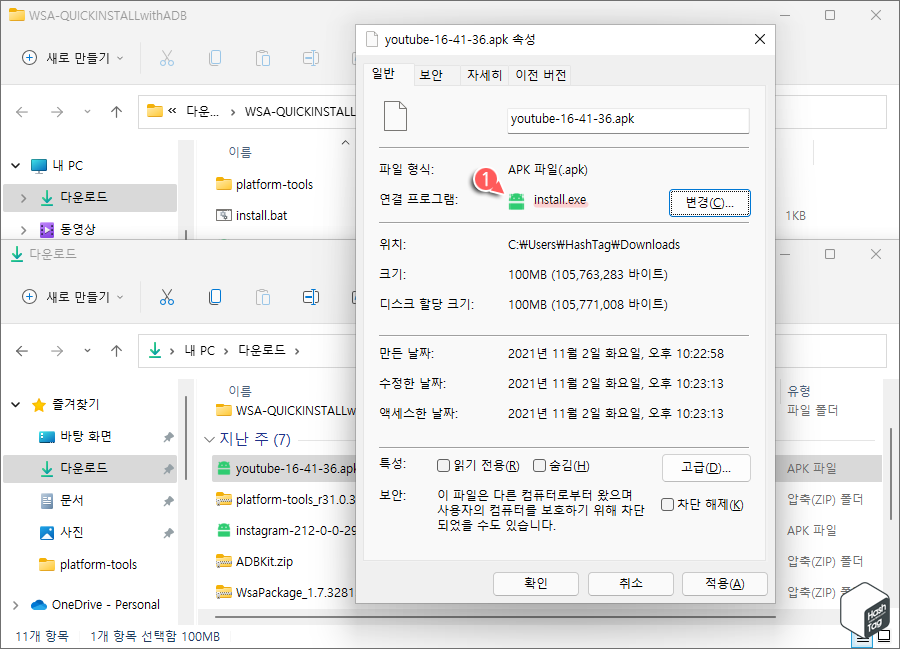Click Paste icon in WSA-QUICKINSTALLwithADB window toolbar

(x=263, y=58)
